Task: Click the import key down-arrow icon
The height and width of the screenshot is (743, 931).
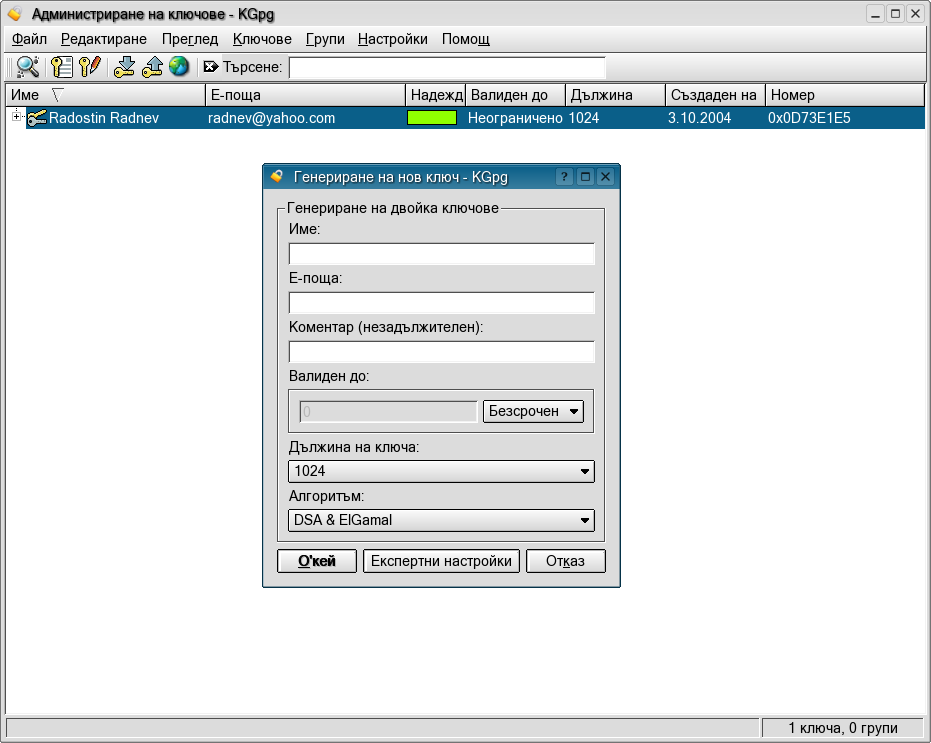Action: (x=124, y=67)
